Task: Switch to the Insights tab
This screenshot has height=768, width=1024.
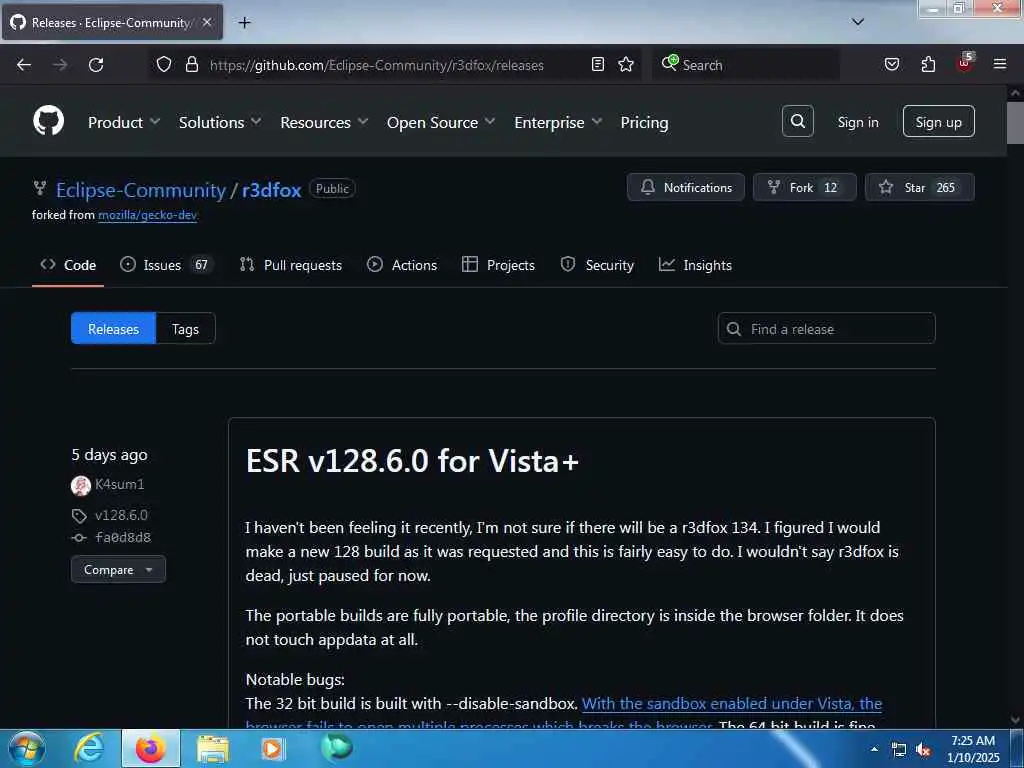Action: pos(696,265)
